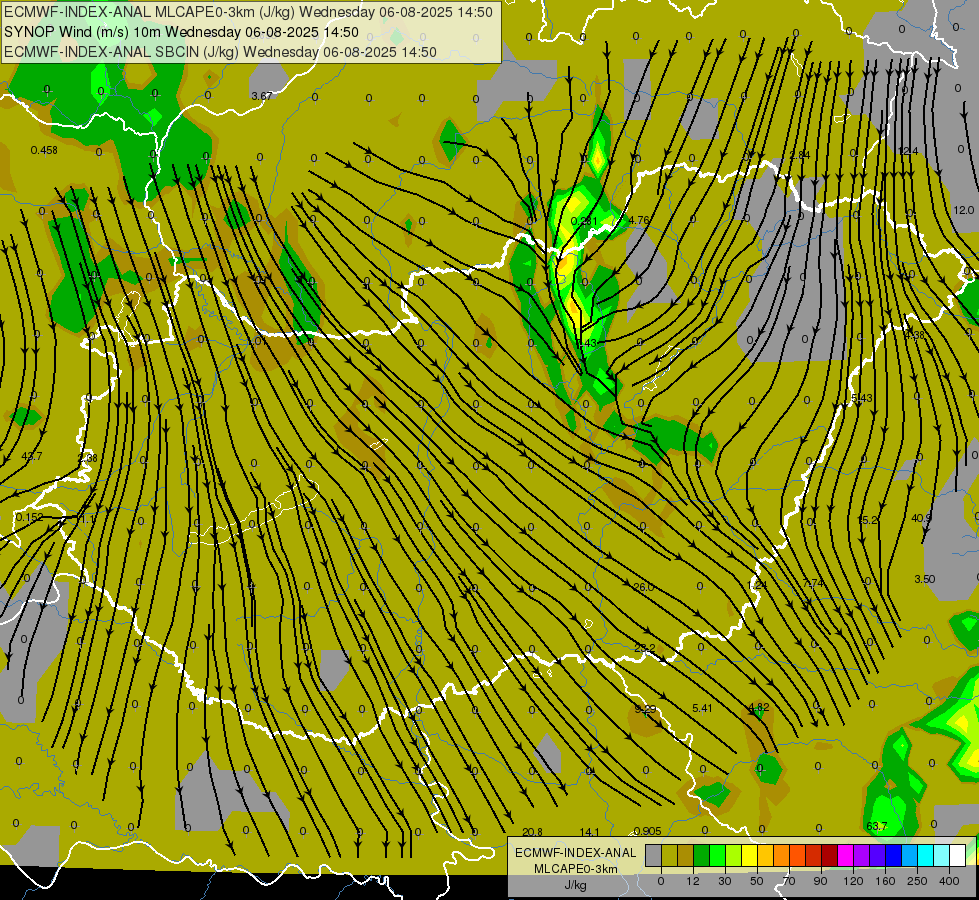Screen dimensions: 979x900
Task: Select legend tick label 30
Action: click(725, 881)
